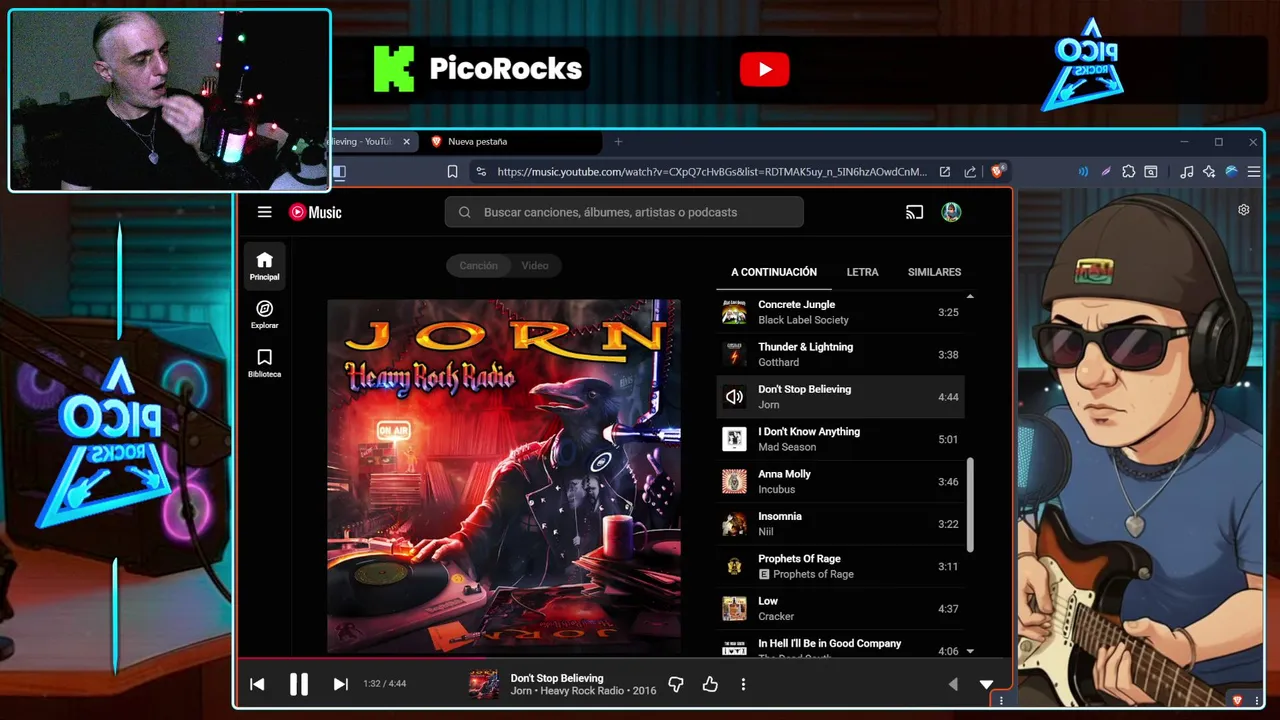Image resolution: width=1280 pixels, height=720 pixels.
Task: Open Explorar in the sidebar
Action: click(x=264, y=314)
